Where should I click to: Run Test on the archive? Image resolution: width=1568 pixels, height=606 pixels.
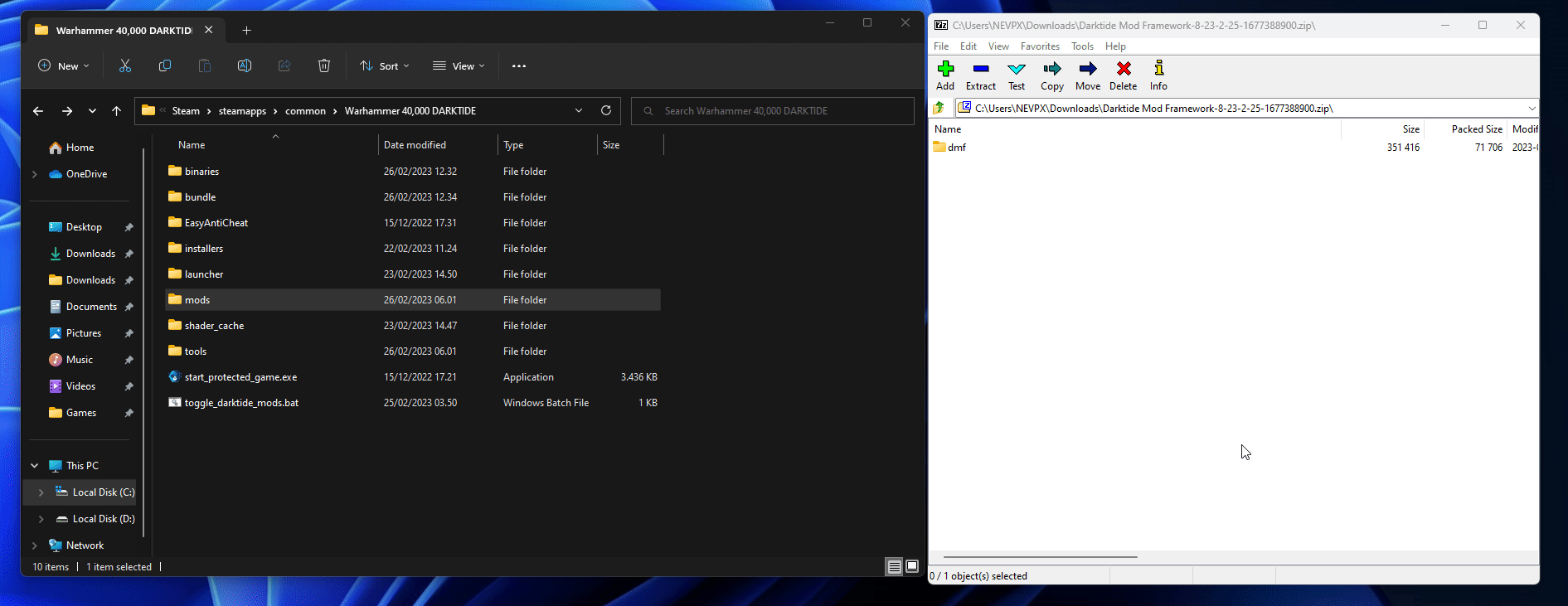(1017, 75)
